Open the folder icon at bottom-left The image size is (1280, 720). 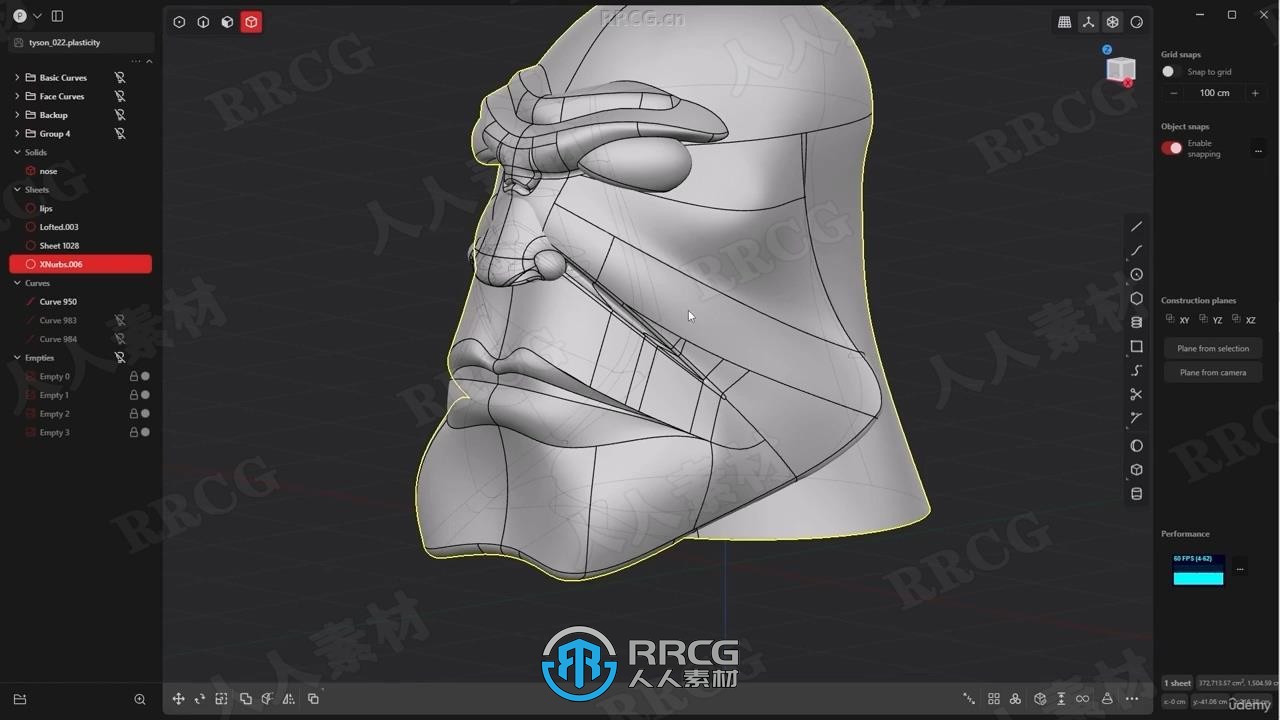19,700
